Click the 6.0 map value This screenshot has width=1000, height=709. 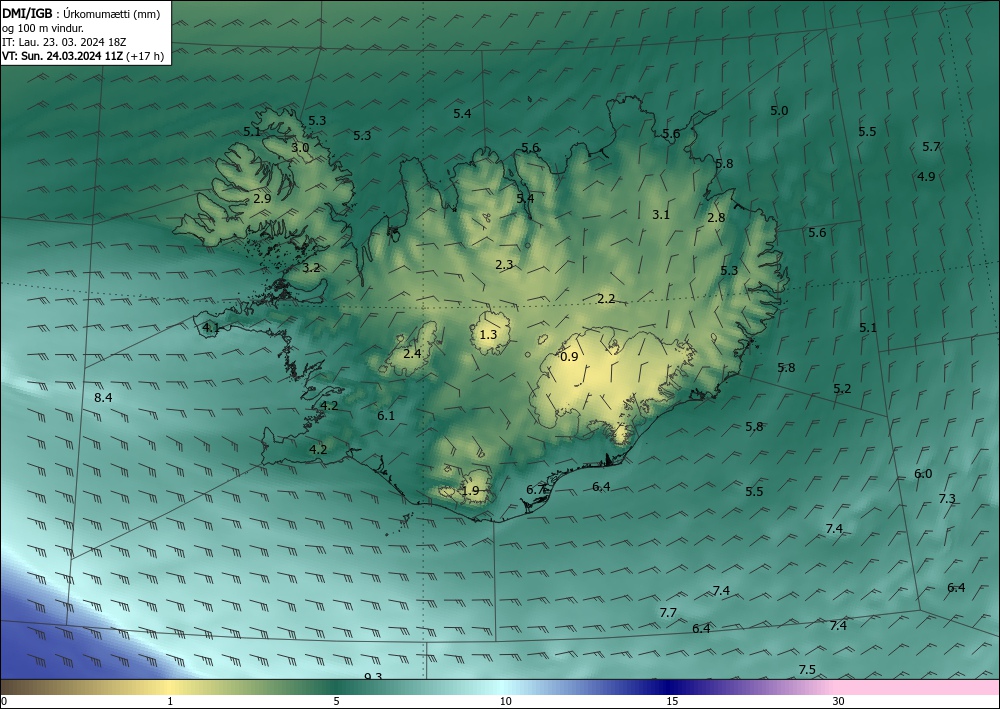pyautogui.click(x=923, y=474)
